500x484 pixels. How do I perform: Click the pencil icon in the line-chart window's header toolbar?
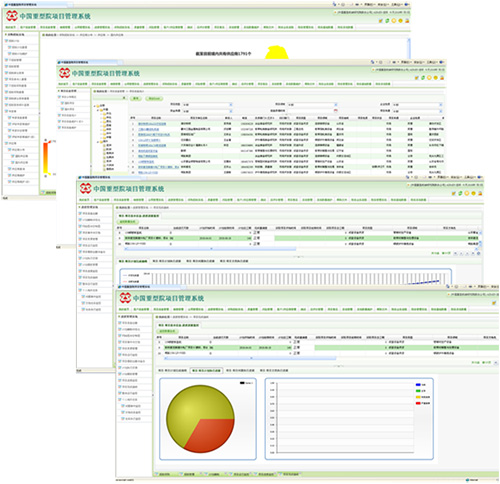tap(454, 193)
